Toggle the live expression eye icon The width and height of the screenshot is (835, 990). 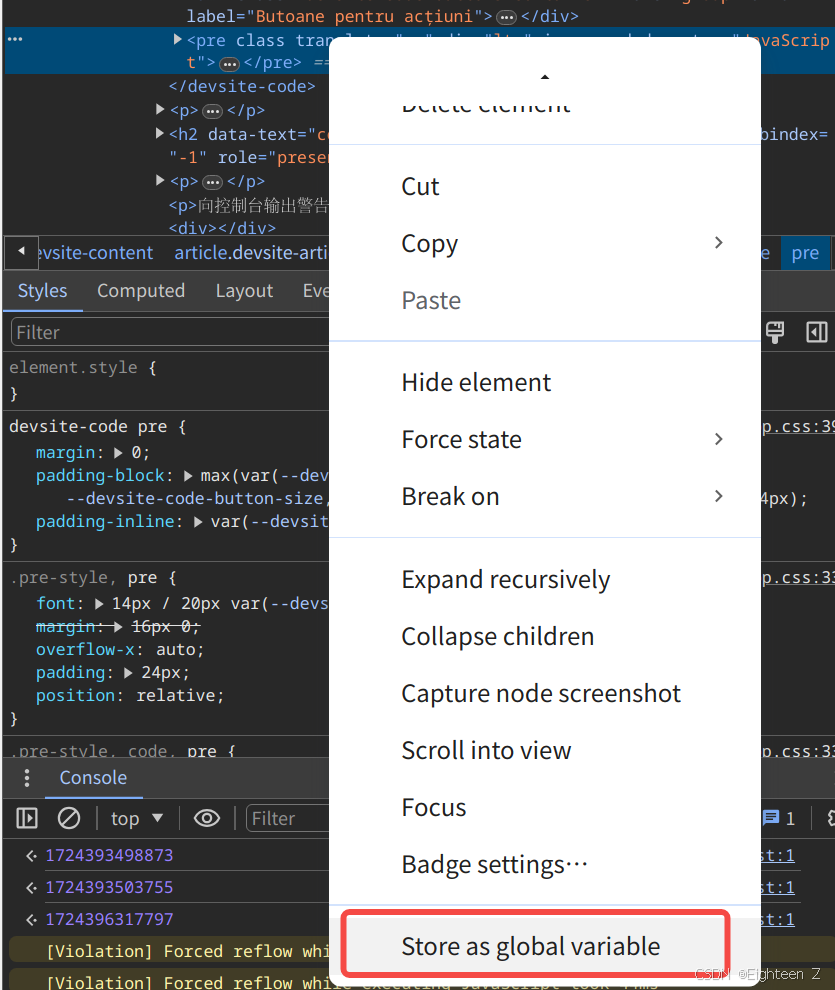click(207, 818)
